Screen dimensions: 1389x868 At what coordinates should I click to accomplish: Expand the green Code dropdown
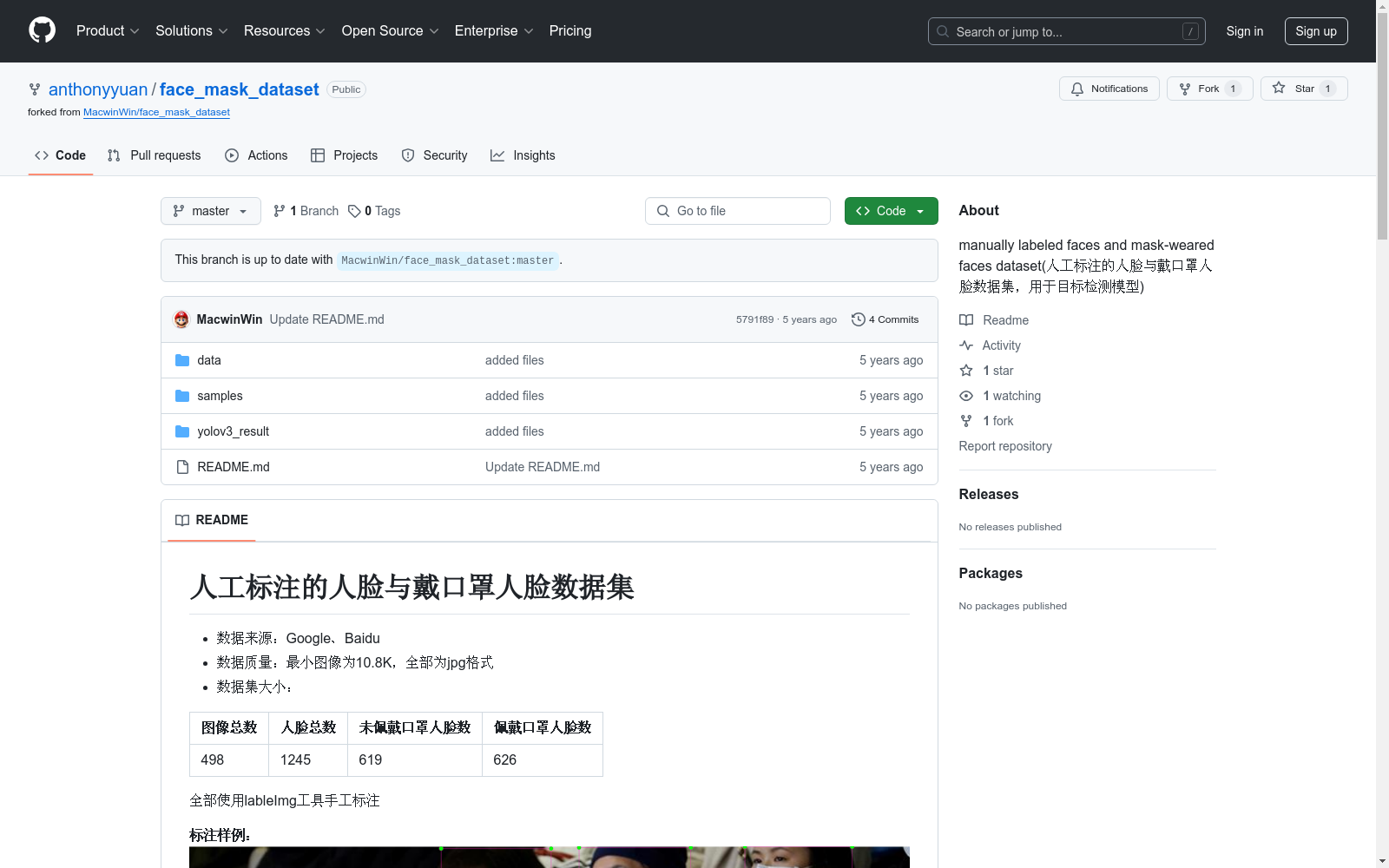click(x=891, y=211)
